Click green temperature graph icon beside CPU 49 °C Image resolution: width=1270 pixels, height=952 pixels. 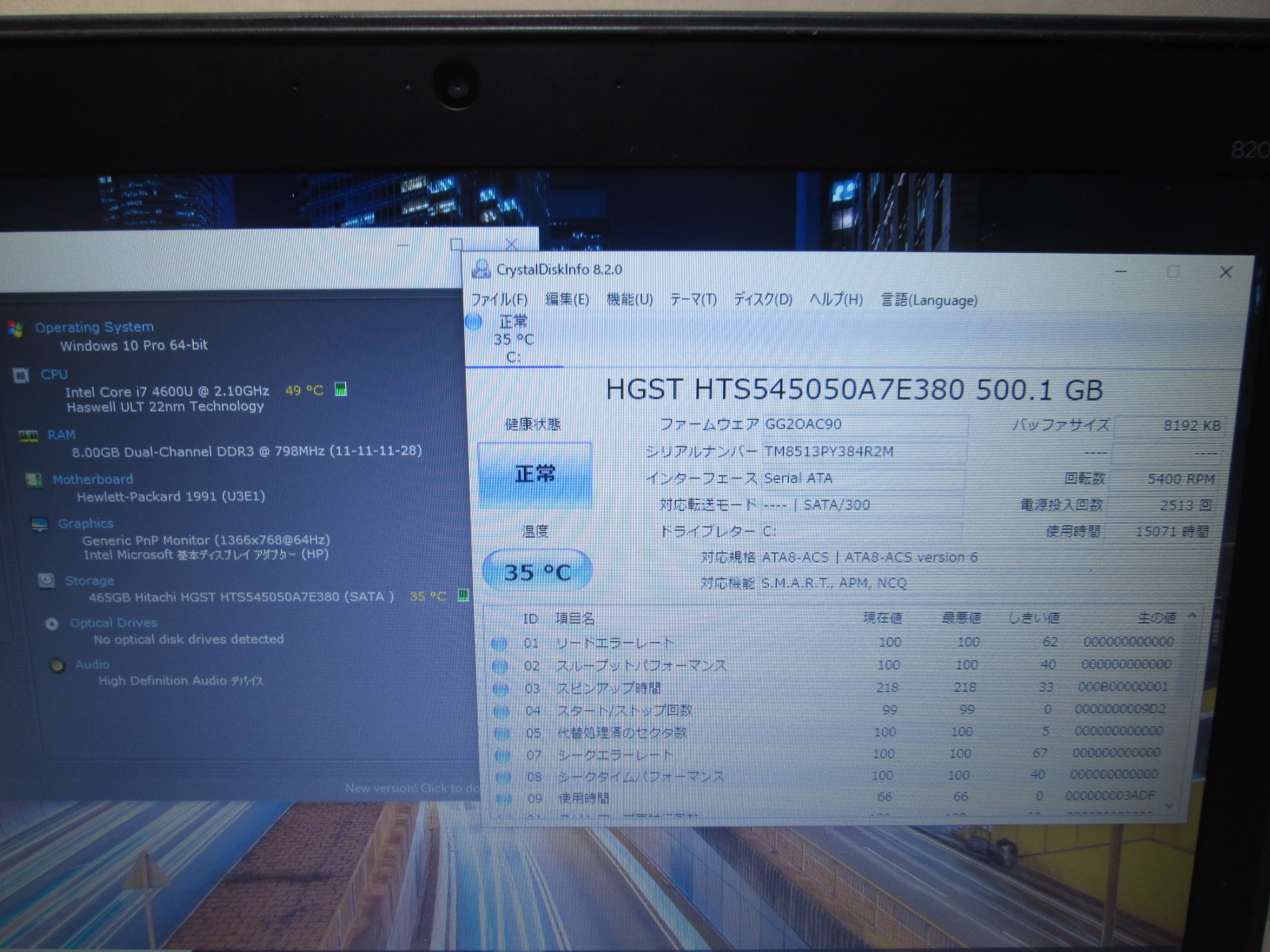341,390
